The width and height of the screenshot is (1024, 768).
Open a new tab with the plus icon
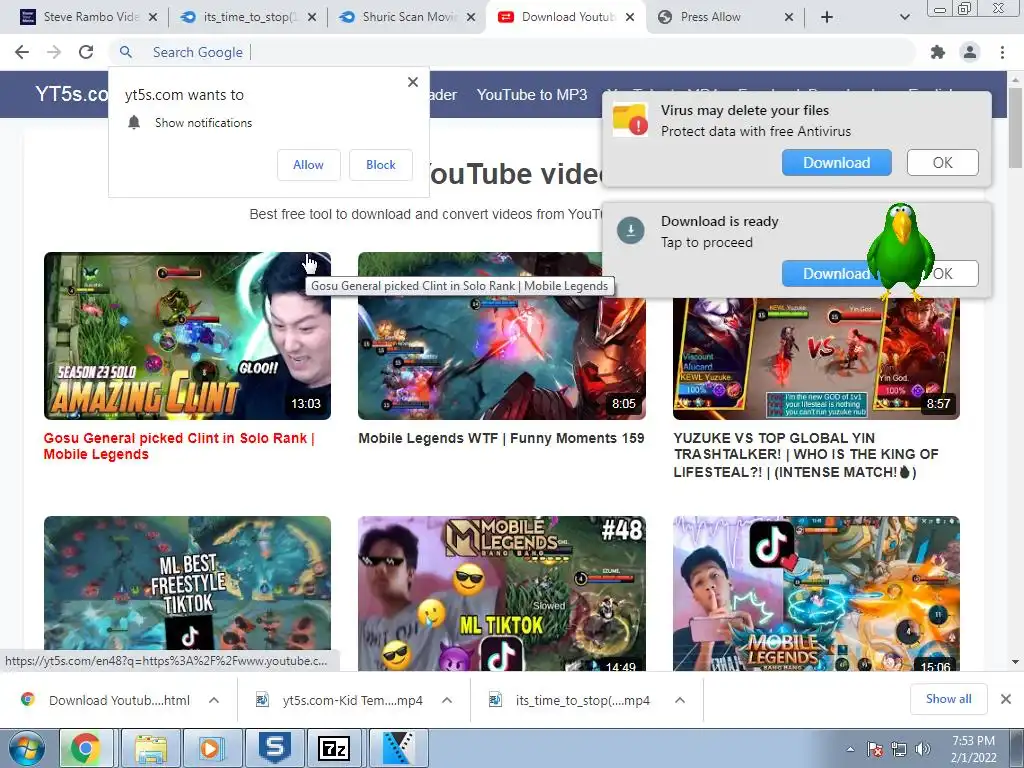[x=827, y=17]
